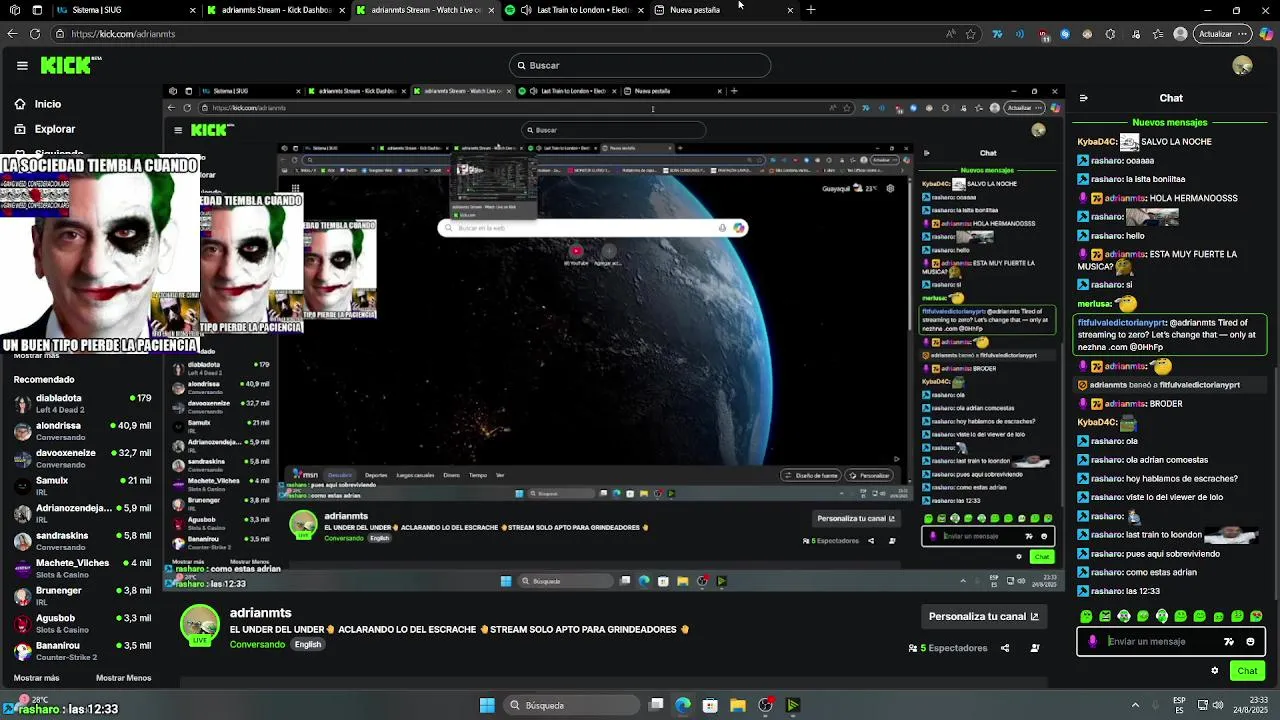Click the adrianmts streamer avatar
The height and width of the screenshot is (720, 1280).
pos(200,626)
